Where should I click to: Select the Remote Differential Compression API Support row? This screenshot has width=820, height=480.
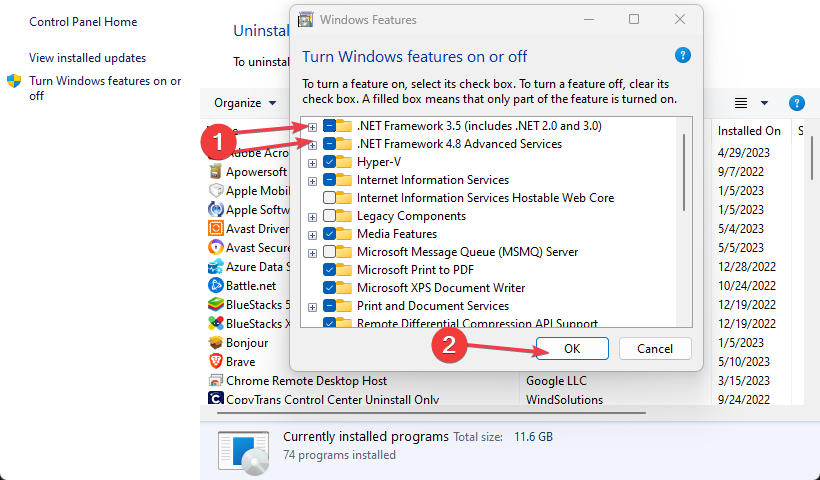coord(477,323)
